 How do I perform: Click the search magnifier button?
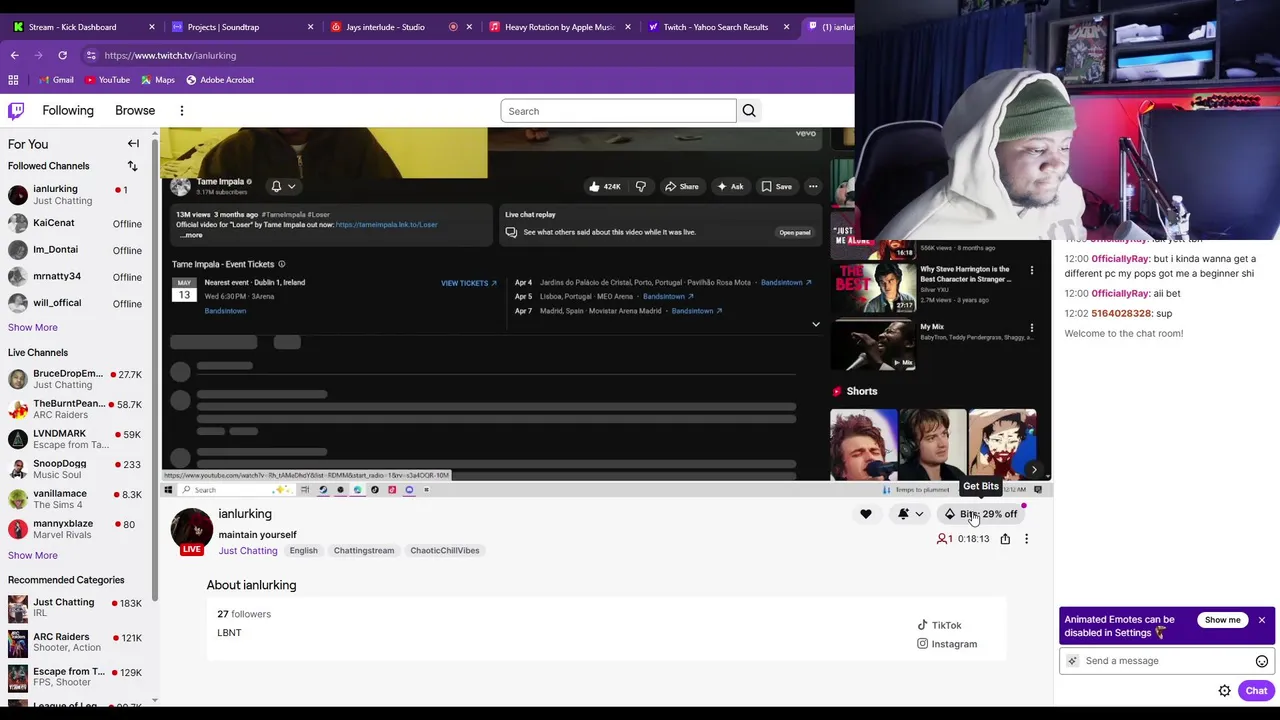tap(749, 111)
